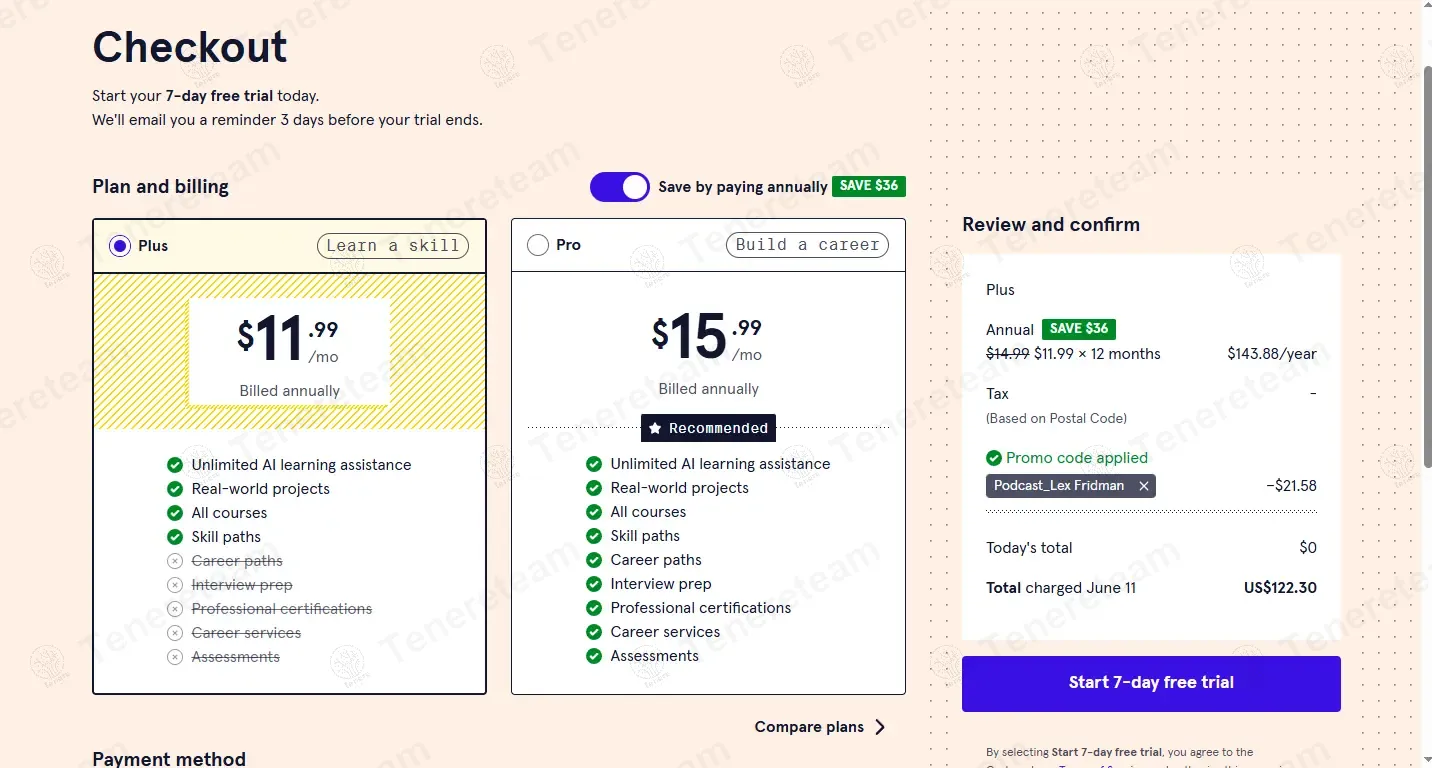Toggle the annual billing switch
The image size is (1432, 768).
coord(619,187)
